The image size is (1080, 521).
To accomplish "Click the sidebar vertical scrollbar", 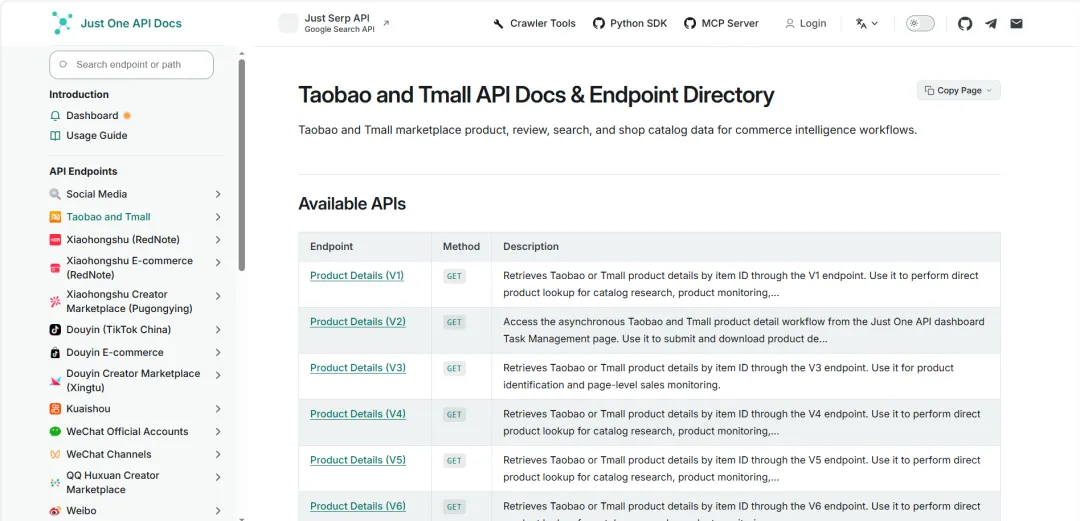I will click(x=242, y=165).
